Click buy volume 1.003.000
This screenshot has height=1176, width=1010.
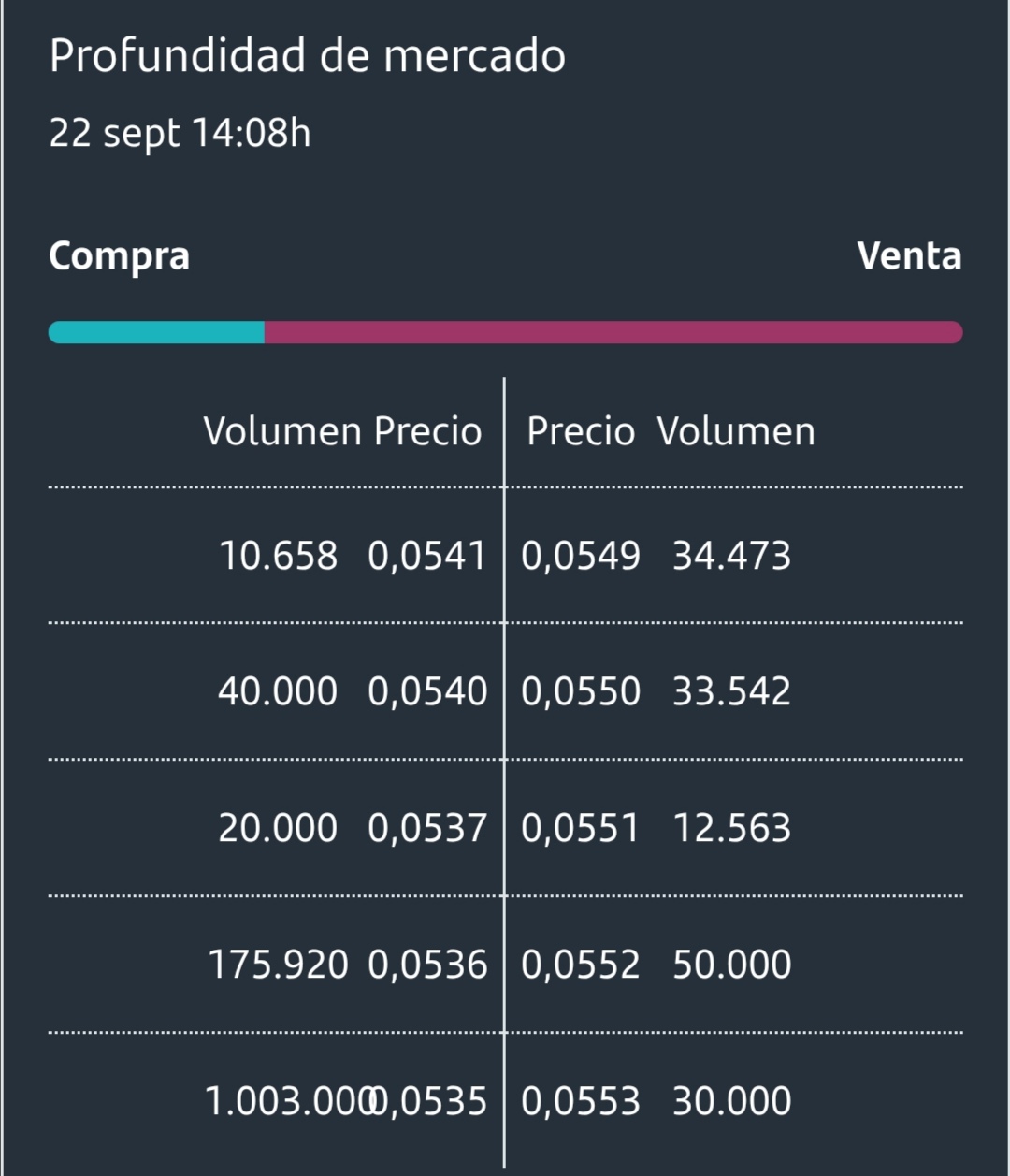289,1101
